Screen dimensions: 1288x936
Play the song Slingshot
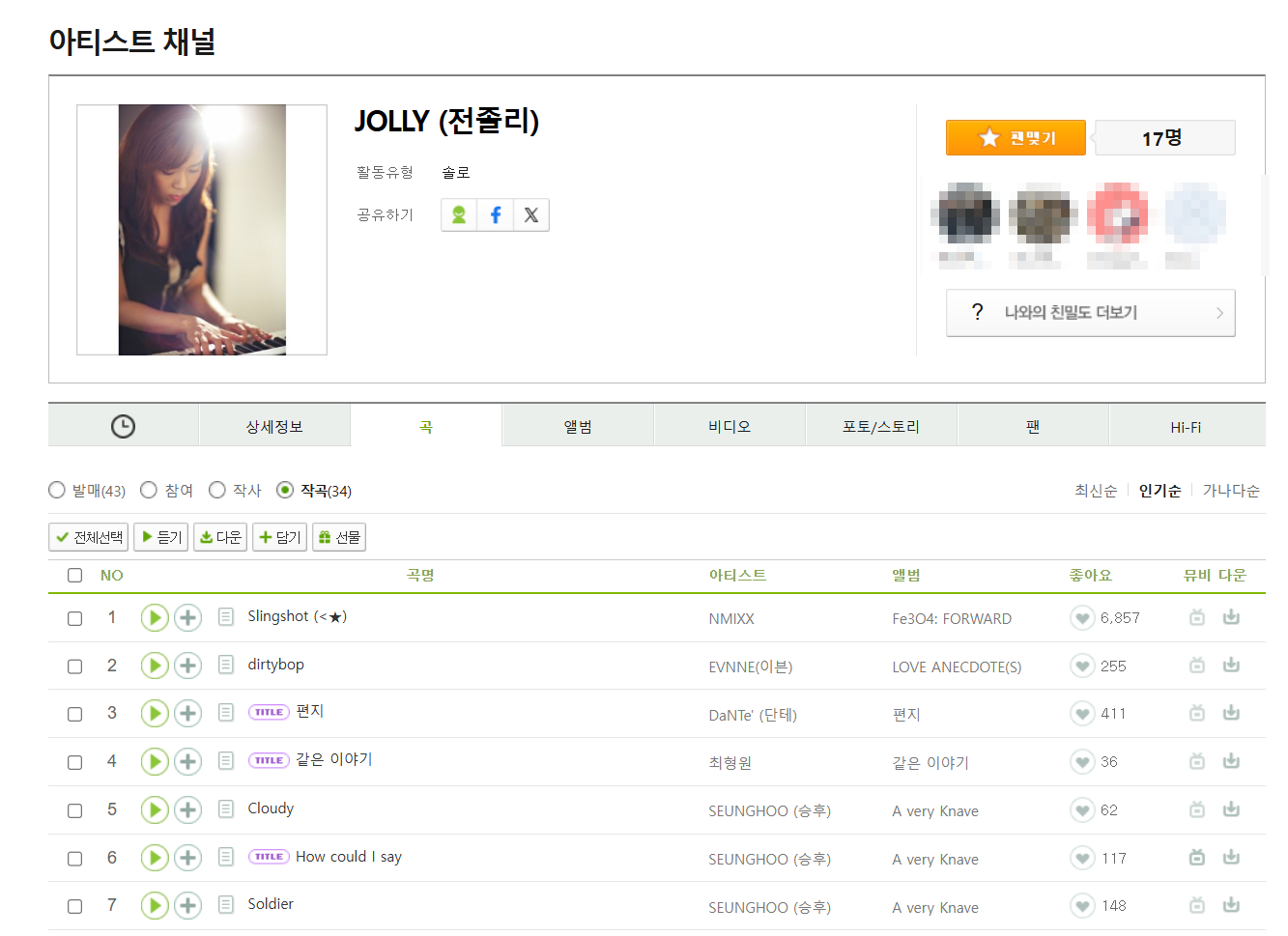155,618
